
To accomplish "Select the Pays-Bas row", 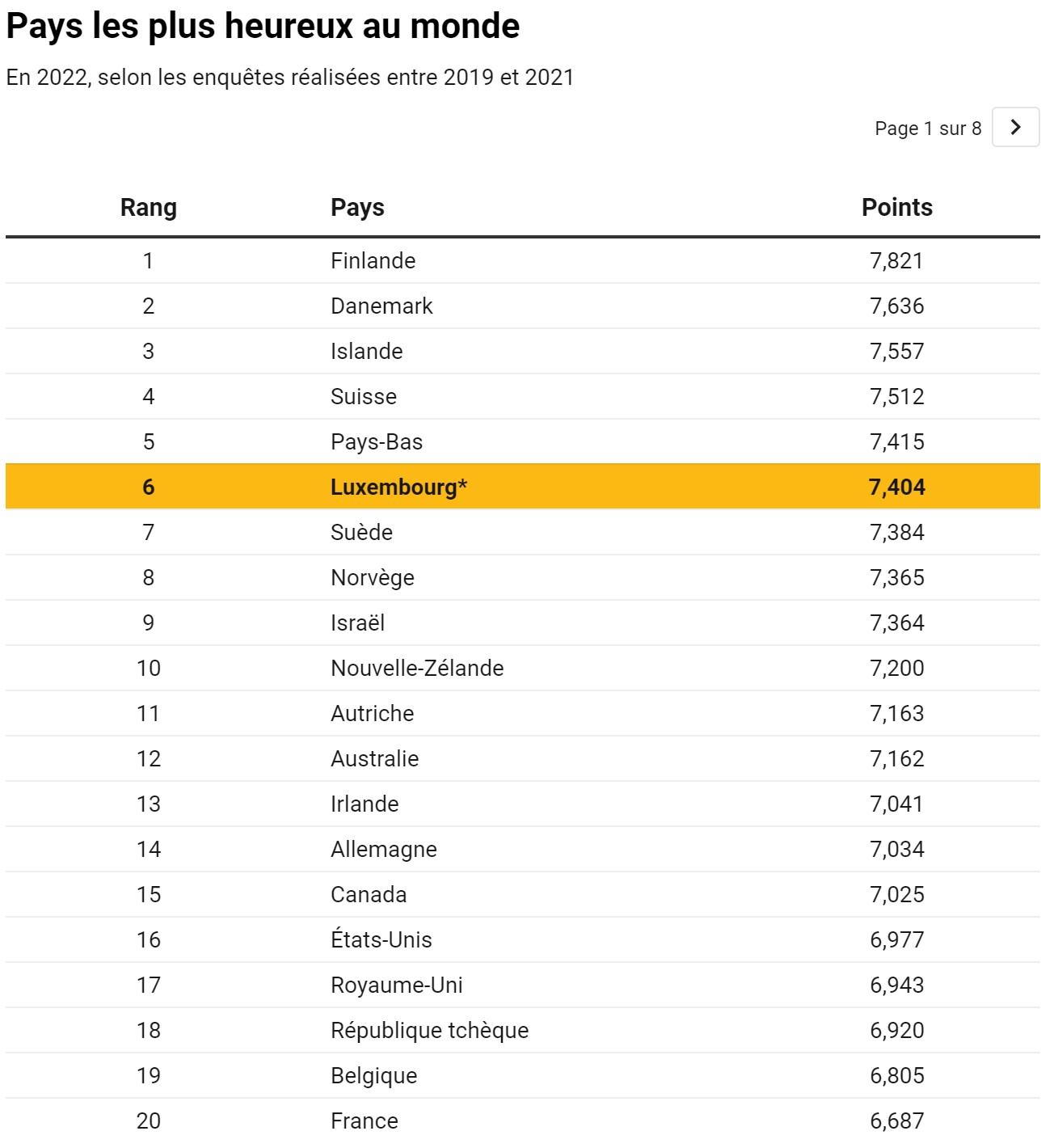I will tap(522, 441).
